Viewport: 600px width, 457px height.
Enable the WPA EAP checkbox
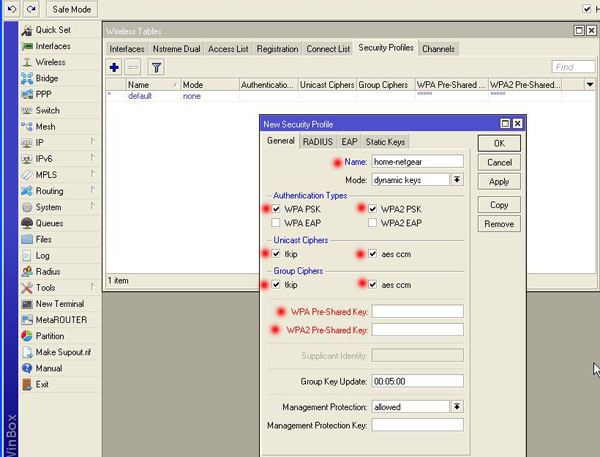276,223
